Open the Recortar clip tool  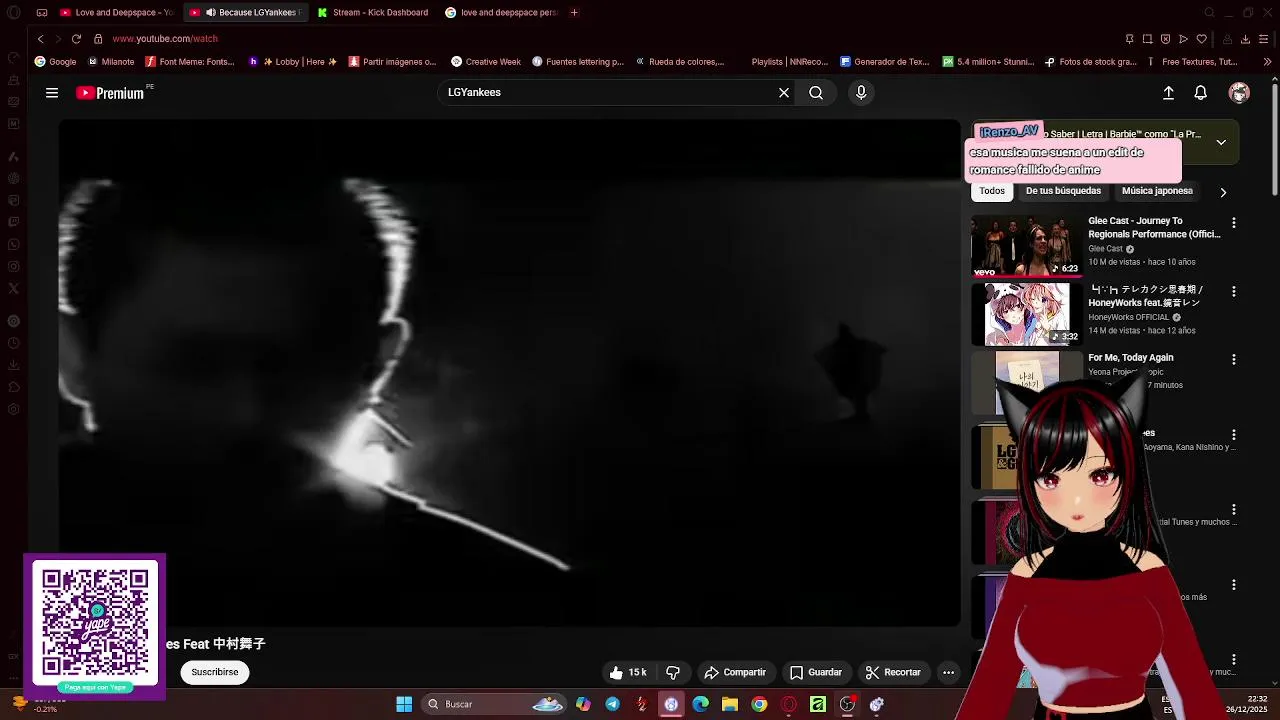pos(893,672)
